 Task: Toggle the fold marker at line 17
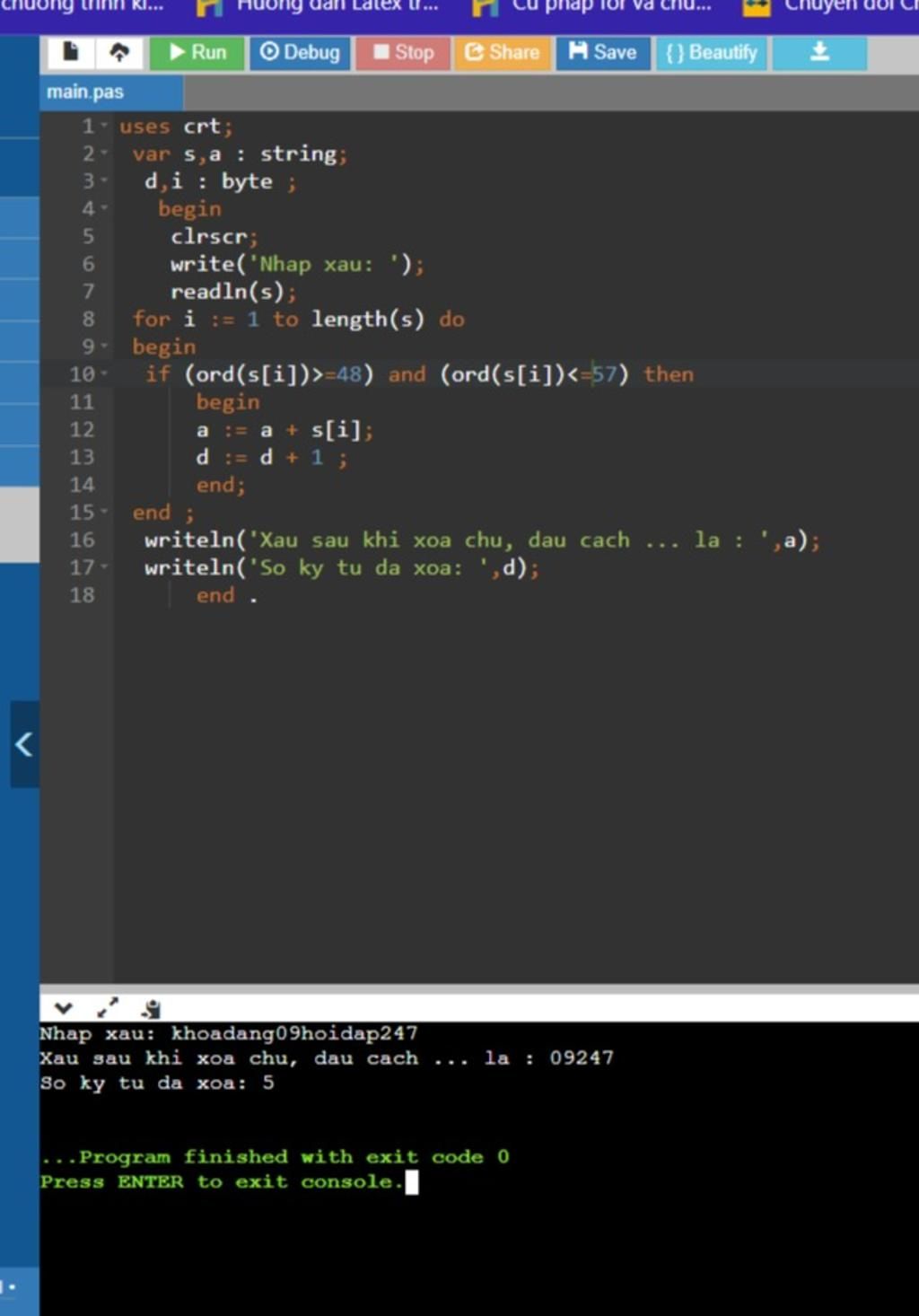(104, 567)
